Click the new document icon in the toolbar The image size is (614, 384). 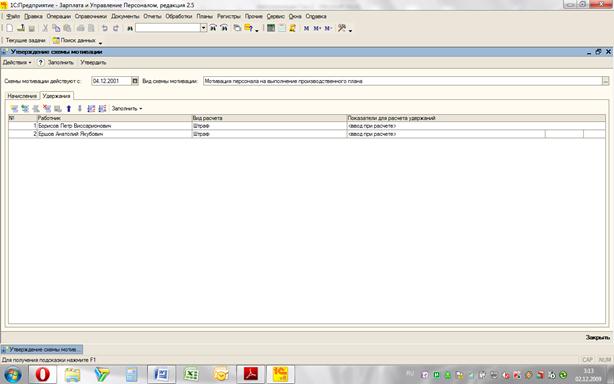[10, 28]
